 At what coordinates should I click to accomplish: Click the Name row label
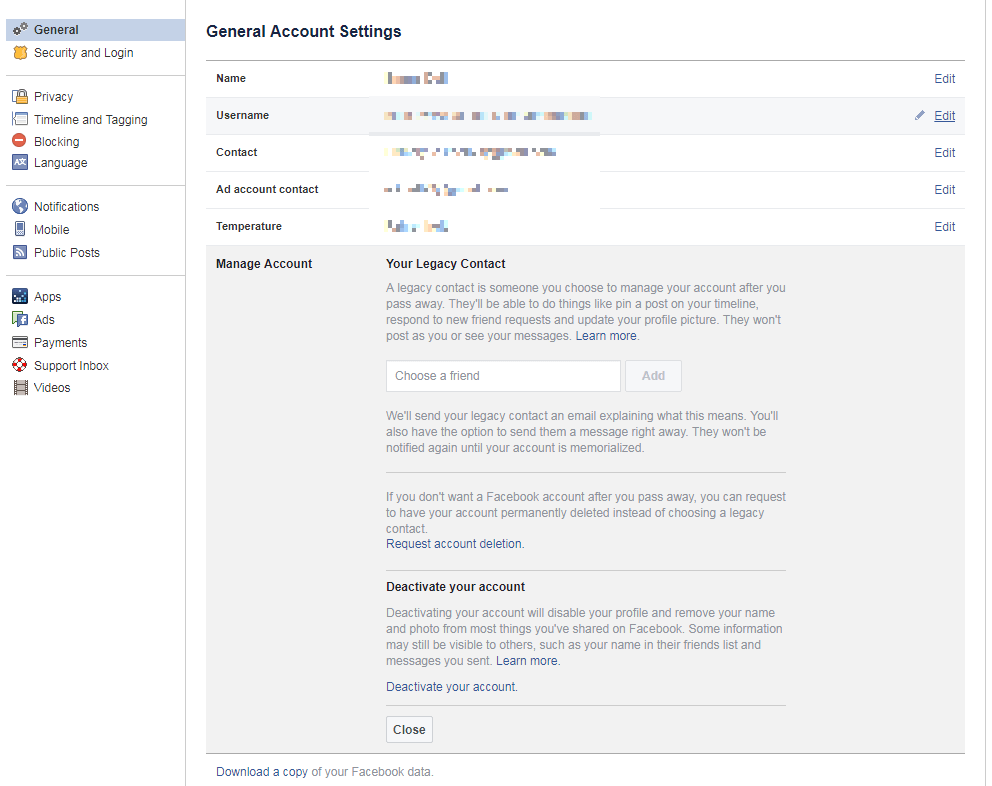231,78
